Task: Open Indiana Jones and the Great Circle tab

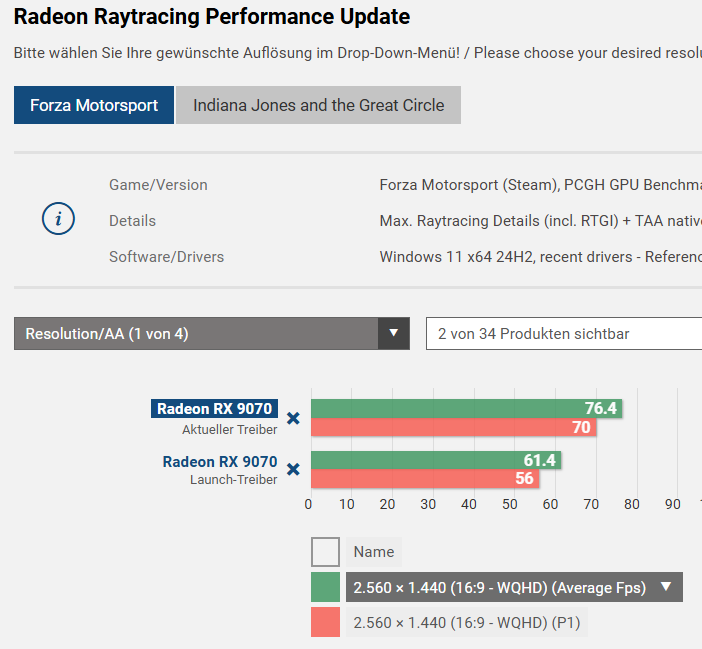Action: tap(318, 105)
